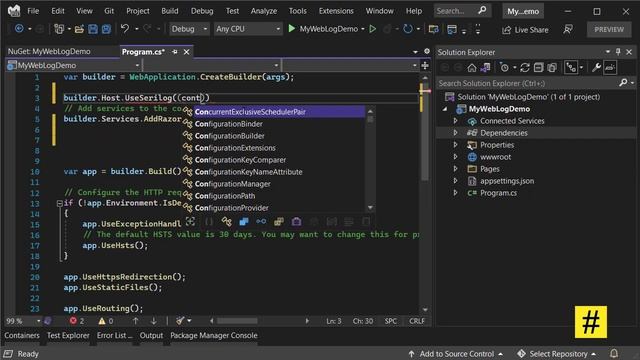Image resolution: width=640 pixels, height=360 pixels.
Task: Open the Git menu
Action: (x=109, y=11)
